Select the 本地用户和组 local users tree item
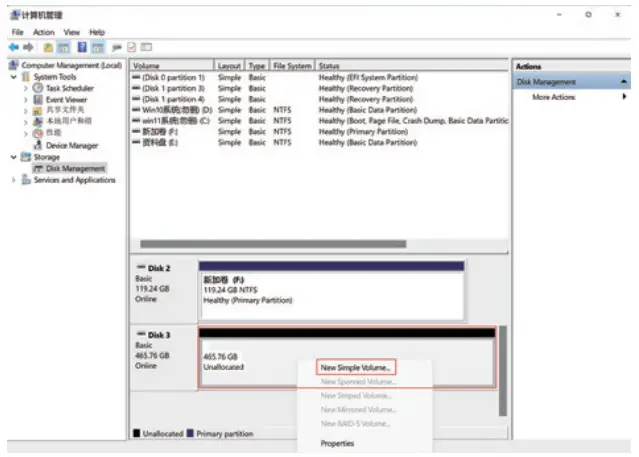 pos(69,121)
